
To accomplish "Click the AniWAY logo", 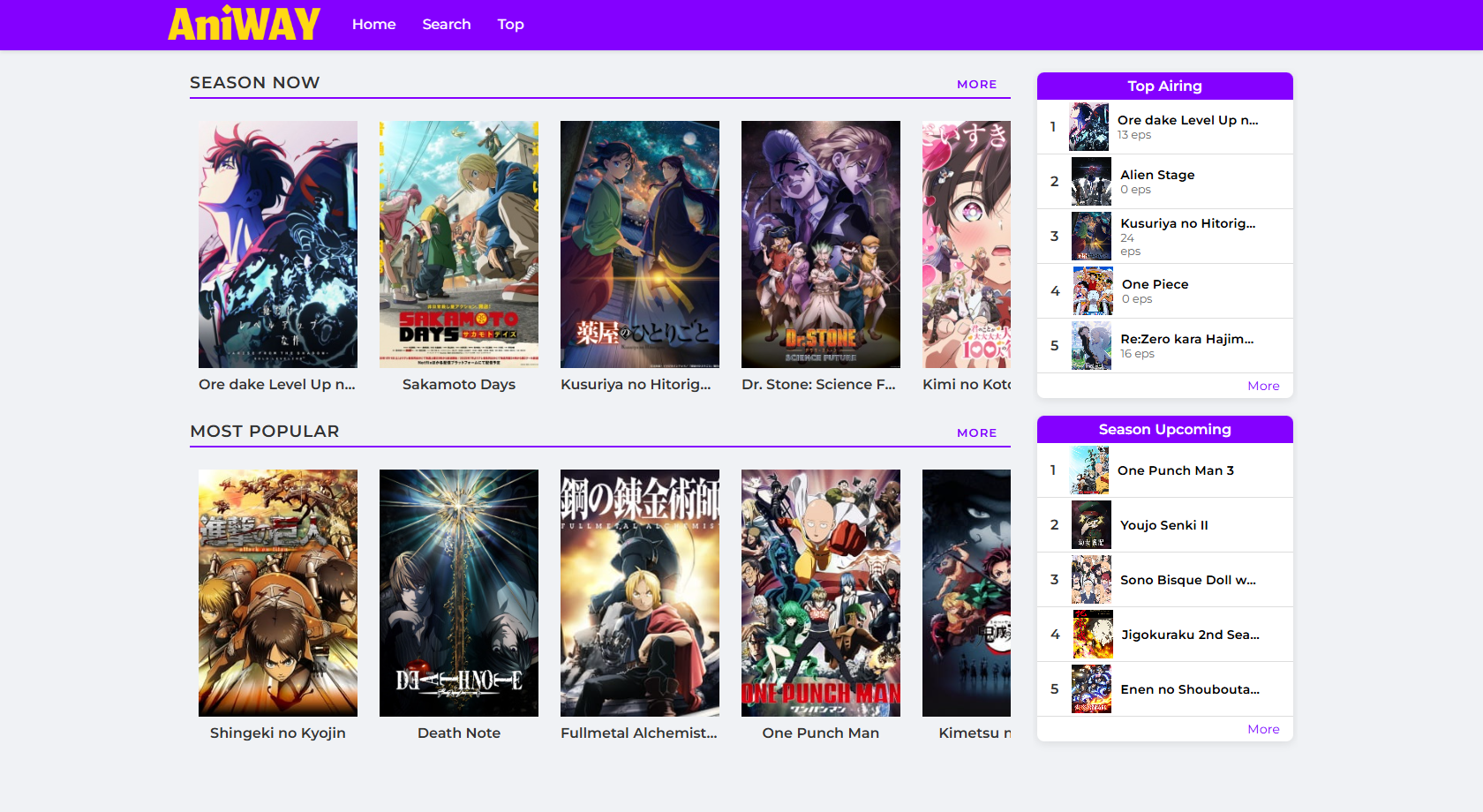I will (244, 24).
